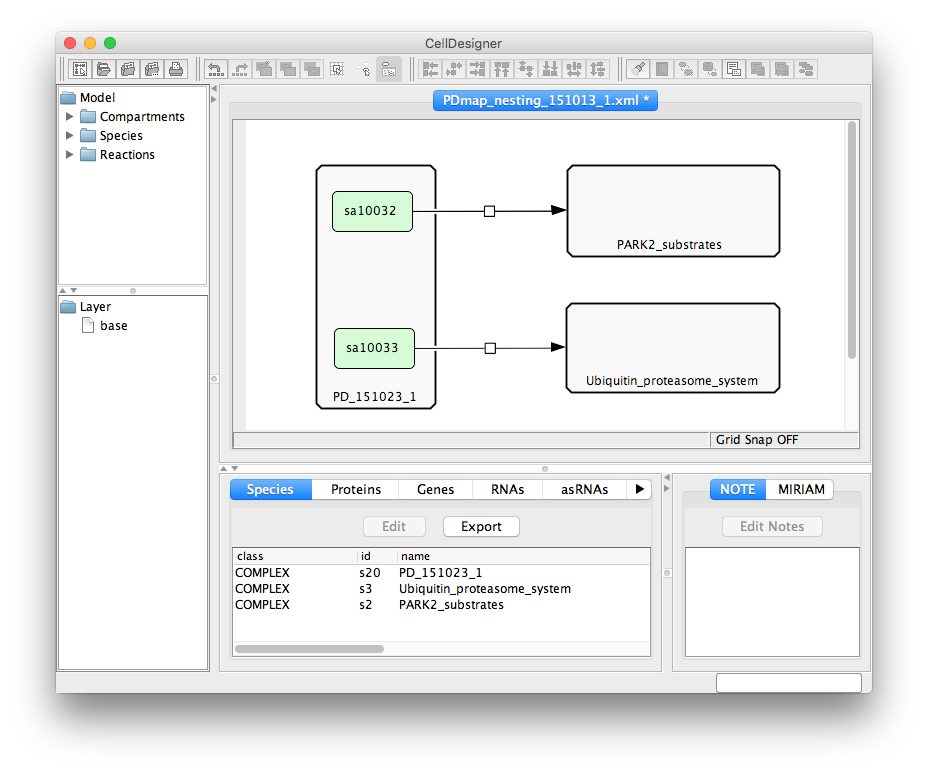Click the Print icon in toolbar

(x=176, y=69)
